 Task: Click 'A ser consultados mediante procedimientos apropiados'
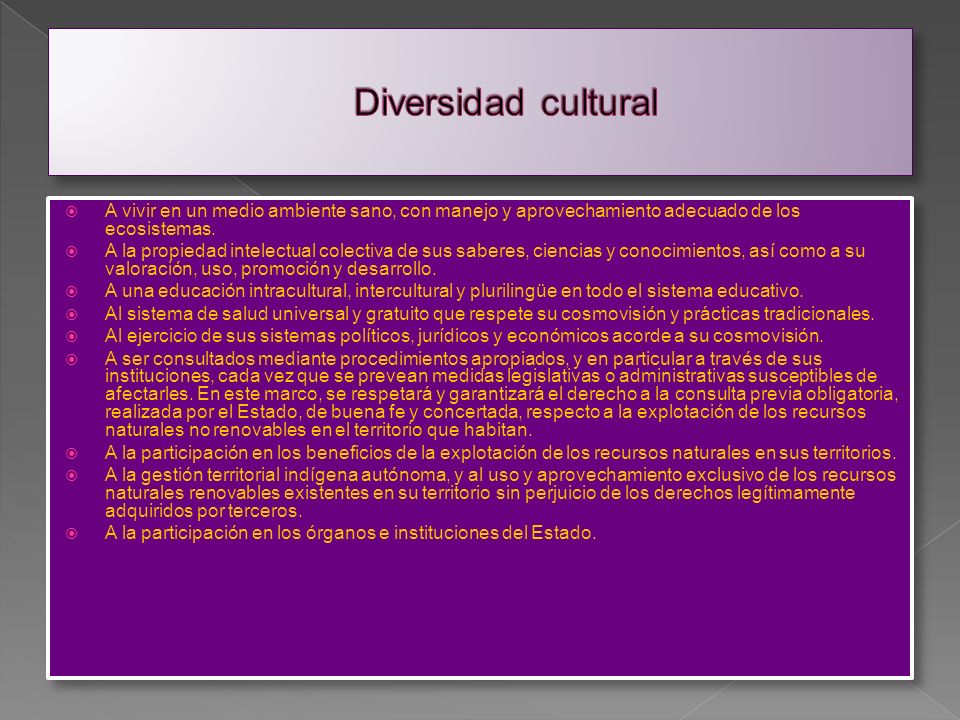coord(337,358)
